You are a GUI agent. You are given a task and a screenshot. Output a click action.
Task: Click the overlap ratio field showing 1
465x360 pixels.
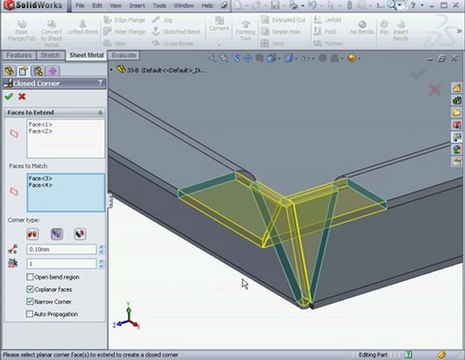(x=61, y=264)
